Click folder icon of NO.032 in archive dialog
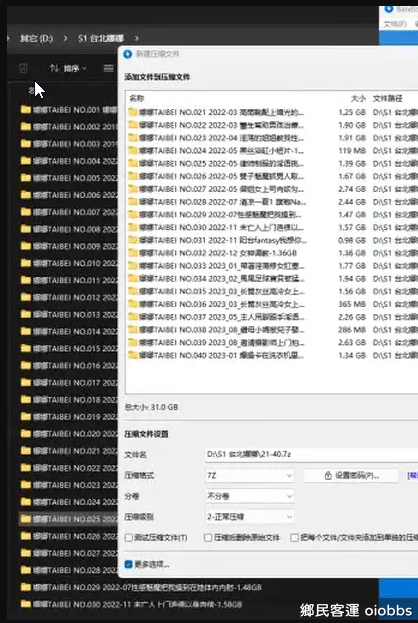Viewport: 418px width, 623px height. pyautogui.click(x=133, y=253)
